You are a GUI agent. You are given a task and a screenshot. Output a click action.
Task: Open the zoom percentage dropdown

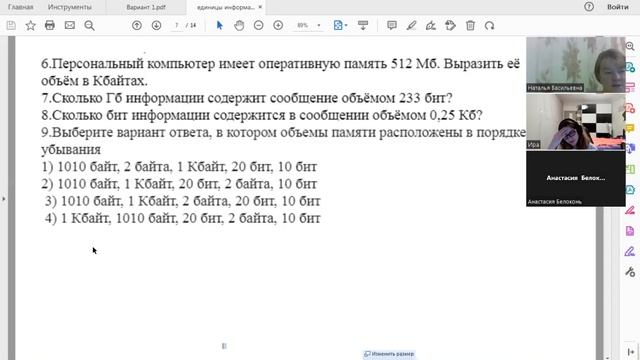[319, 25]
